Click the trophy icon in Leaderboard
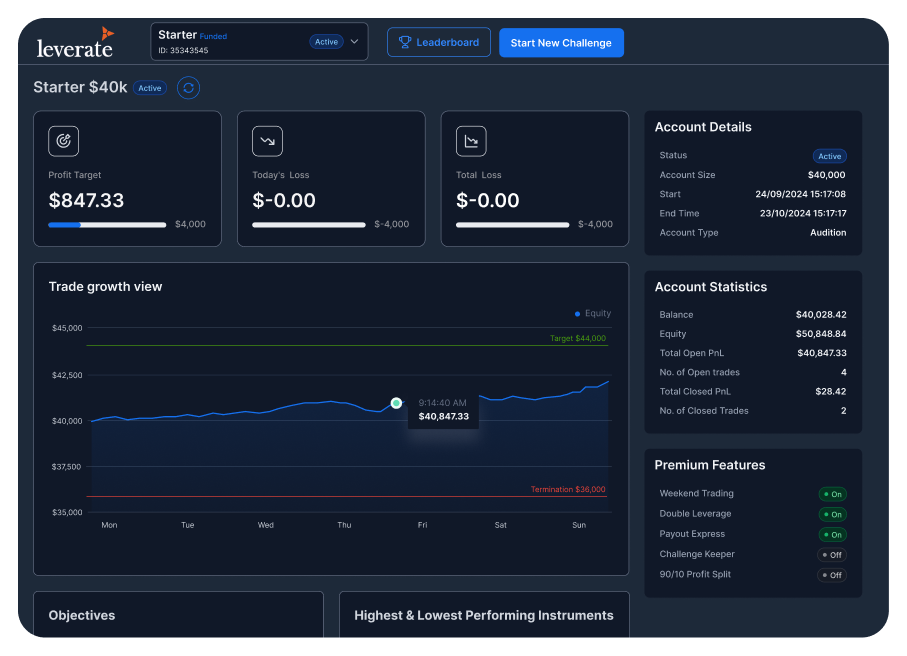The image size is (907, 656). [405, 43]
